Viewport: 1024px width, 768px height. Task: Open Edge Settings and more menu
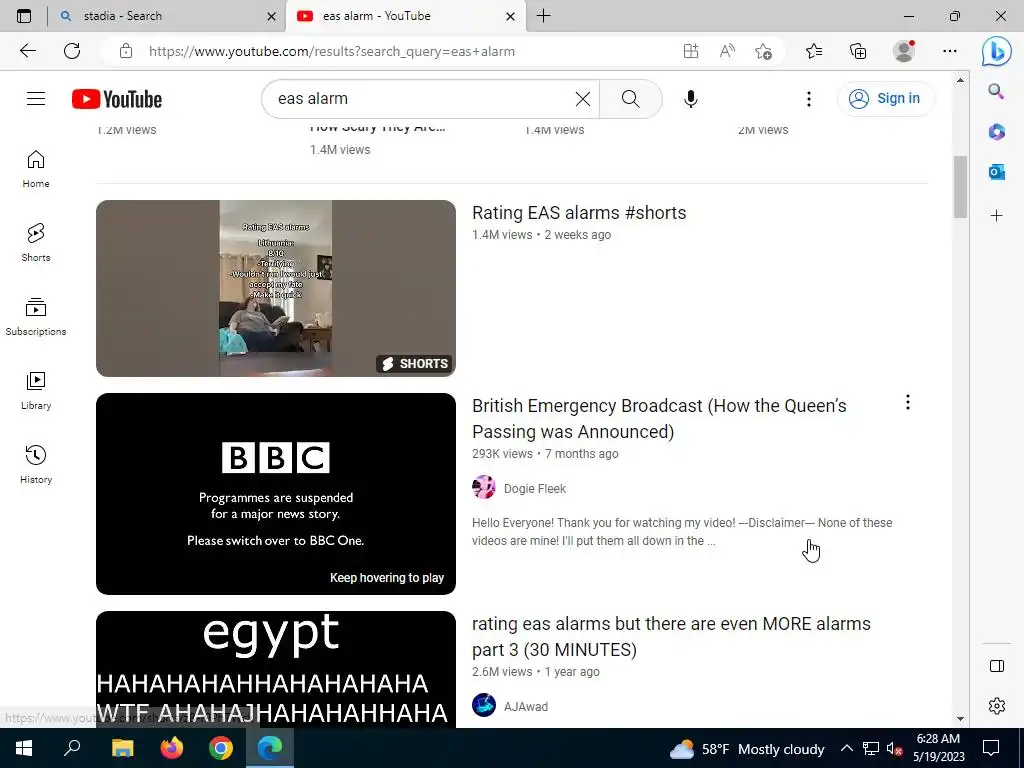(x=950, y=51)
